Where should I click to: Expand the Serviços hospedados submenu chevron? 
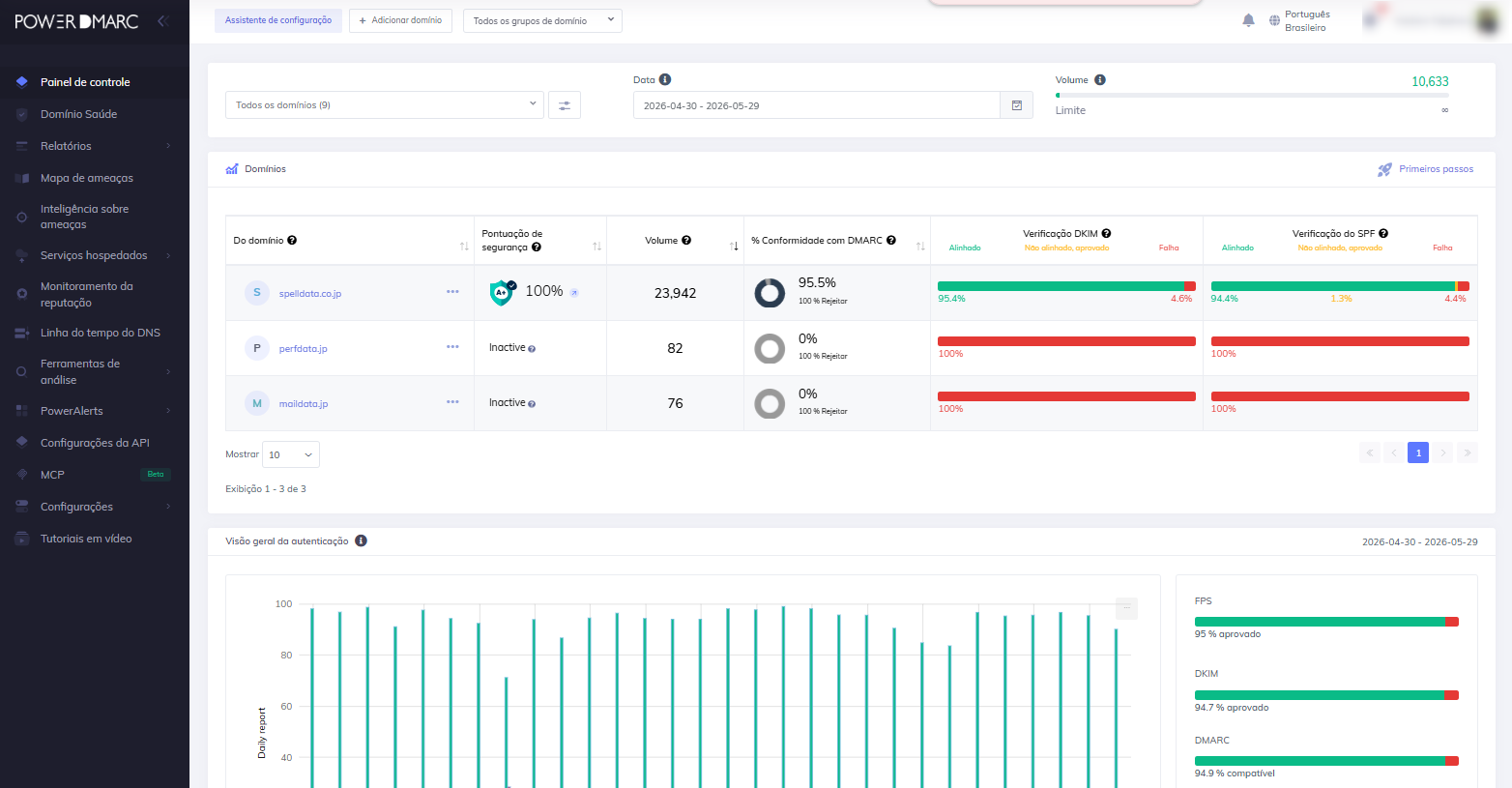tap(168, 255)
